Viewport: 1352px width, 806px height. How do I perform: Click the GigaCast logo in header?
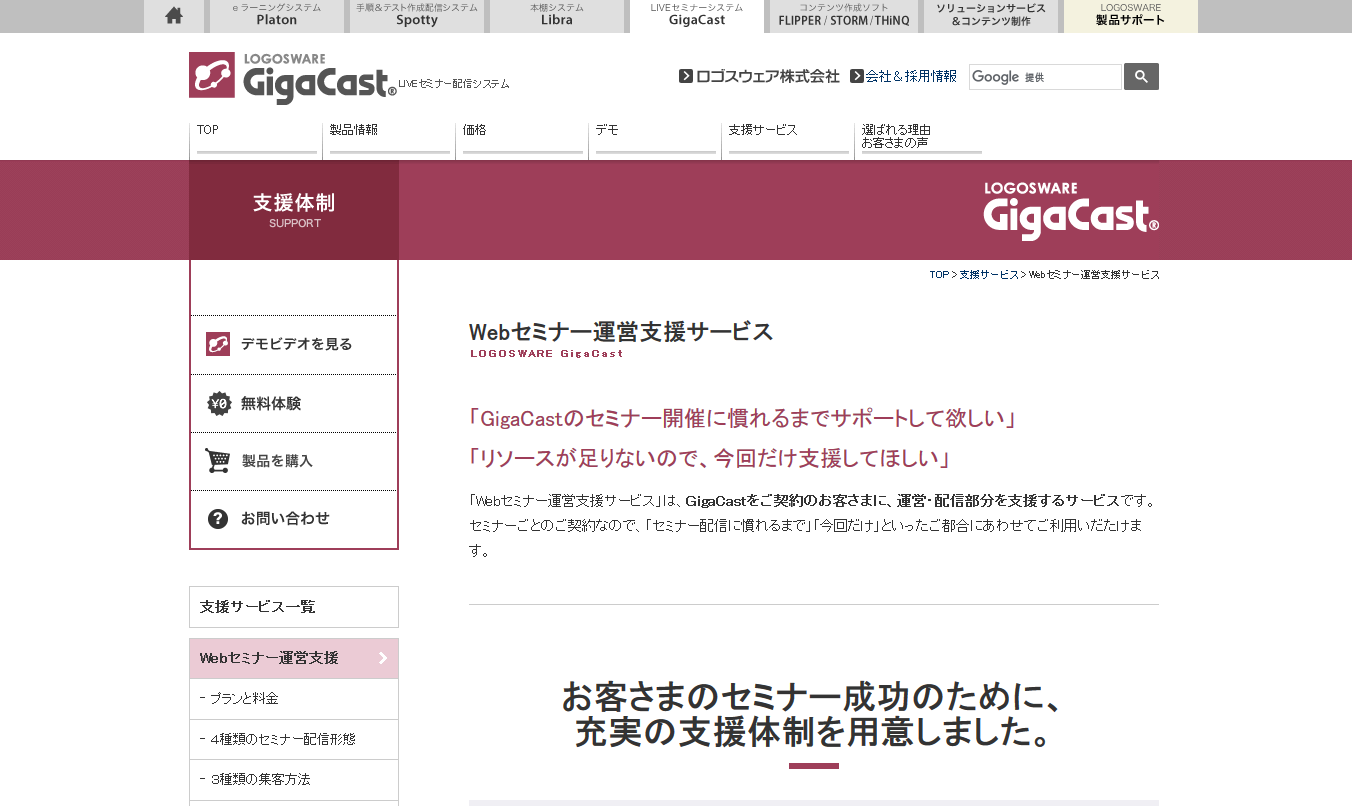[293, 78]
